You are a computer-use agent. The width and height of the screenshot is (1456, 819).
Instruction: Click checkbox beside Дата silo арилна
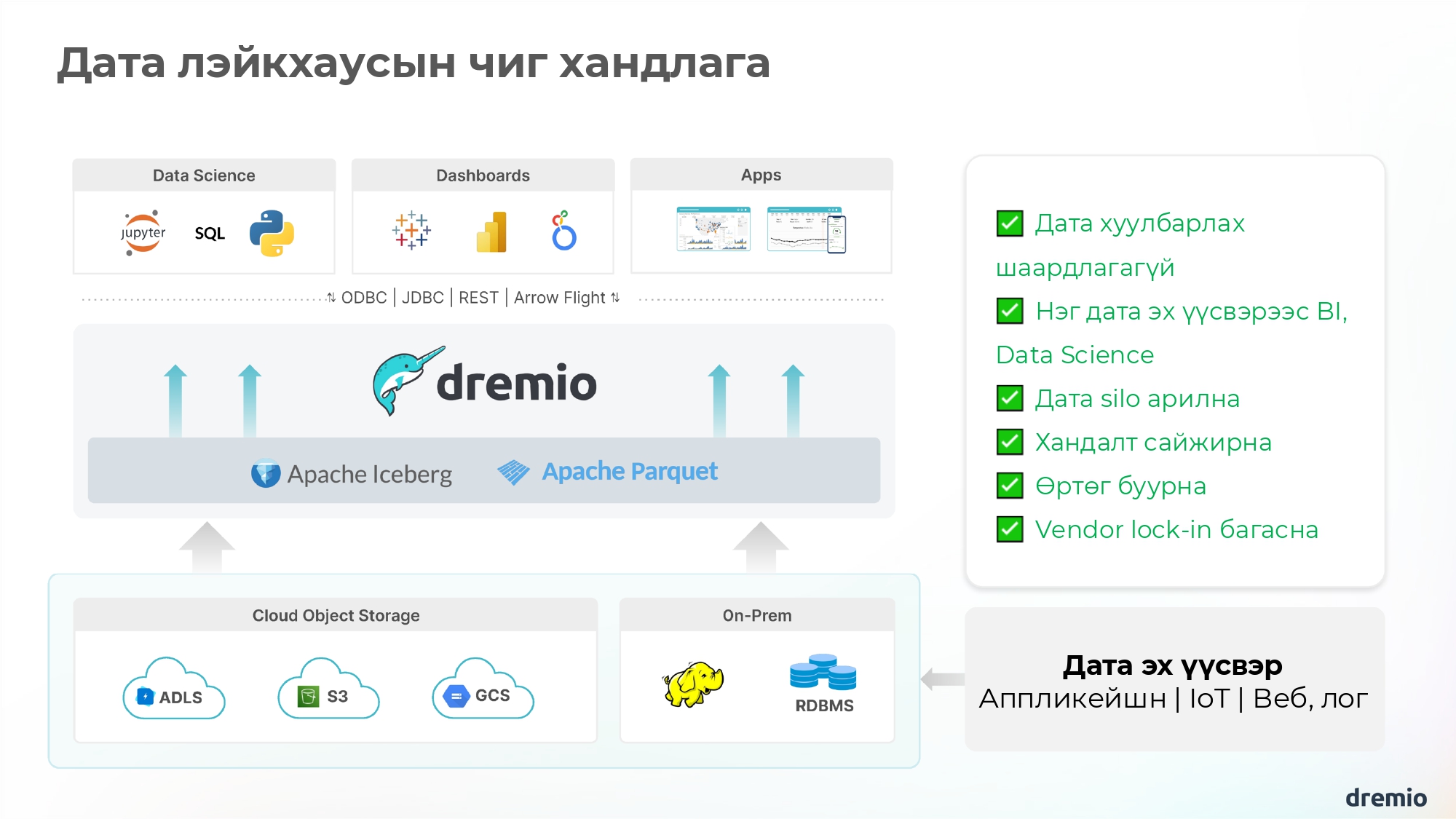(x=1010, y=398)
